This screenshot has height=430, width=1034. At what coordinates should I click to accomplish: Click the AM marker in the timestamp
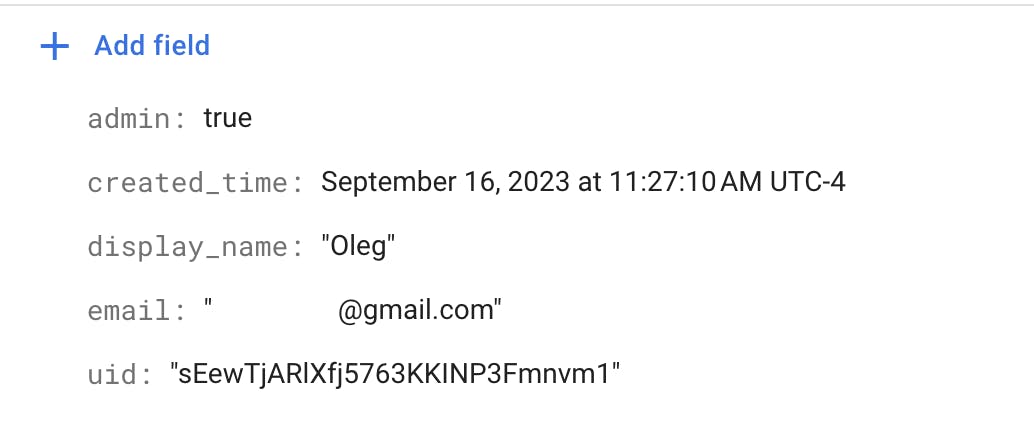pyautogui.click(x=742, y=183)
